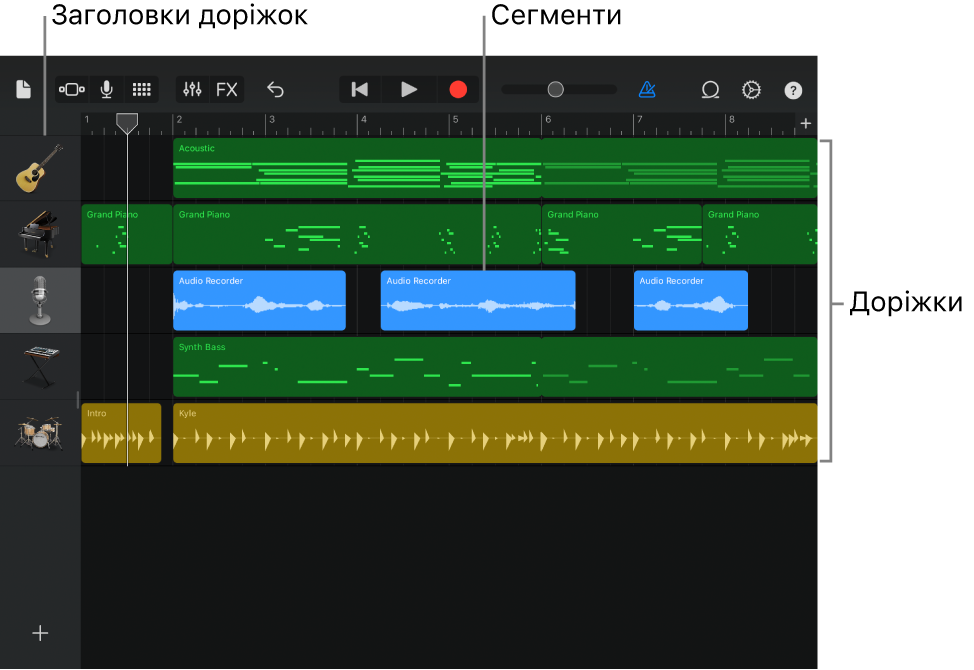974x670 pixels.
Task: Open the Live Loops grid
Action: pyautogui.click(x=142, y=89)
